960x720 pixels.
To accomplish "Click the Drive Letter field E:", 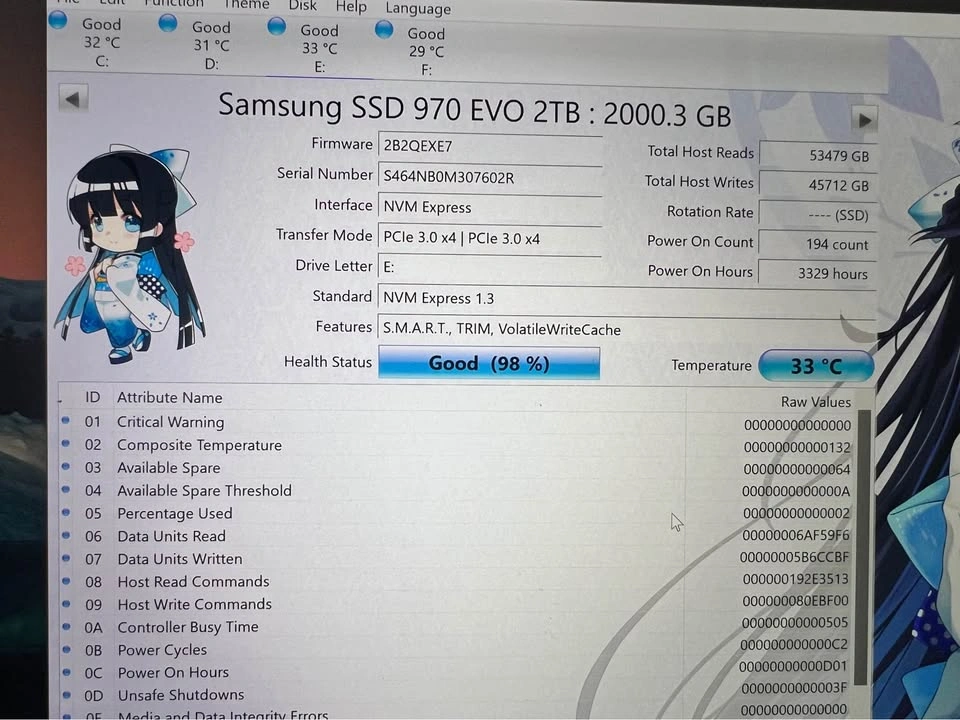I will pyautogui.click(x=490, y=268).
